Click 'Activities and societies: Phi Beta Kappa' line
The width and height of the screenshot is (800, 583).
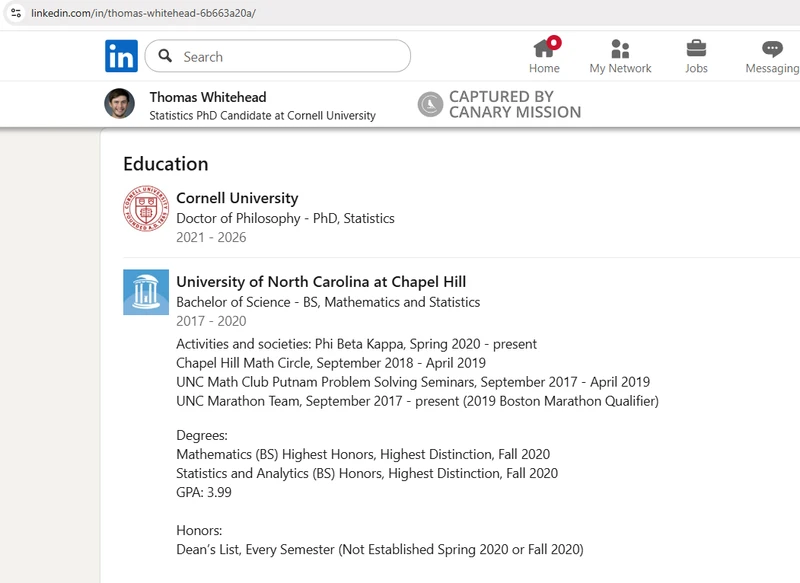[356, 344]
